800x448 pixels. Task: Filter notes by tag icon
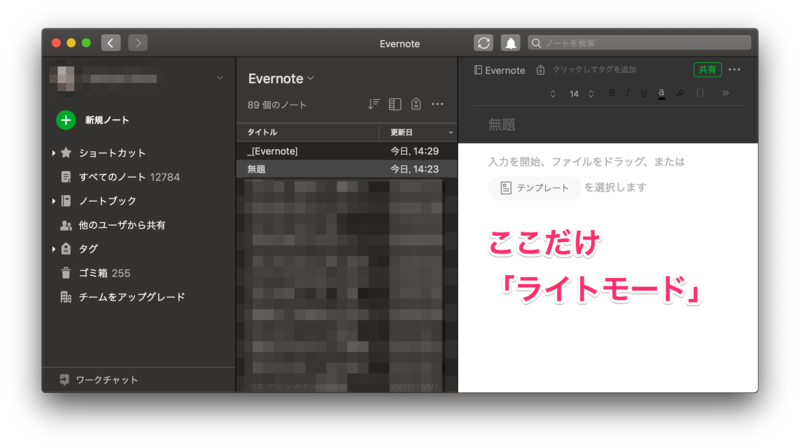416,104
